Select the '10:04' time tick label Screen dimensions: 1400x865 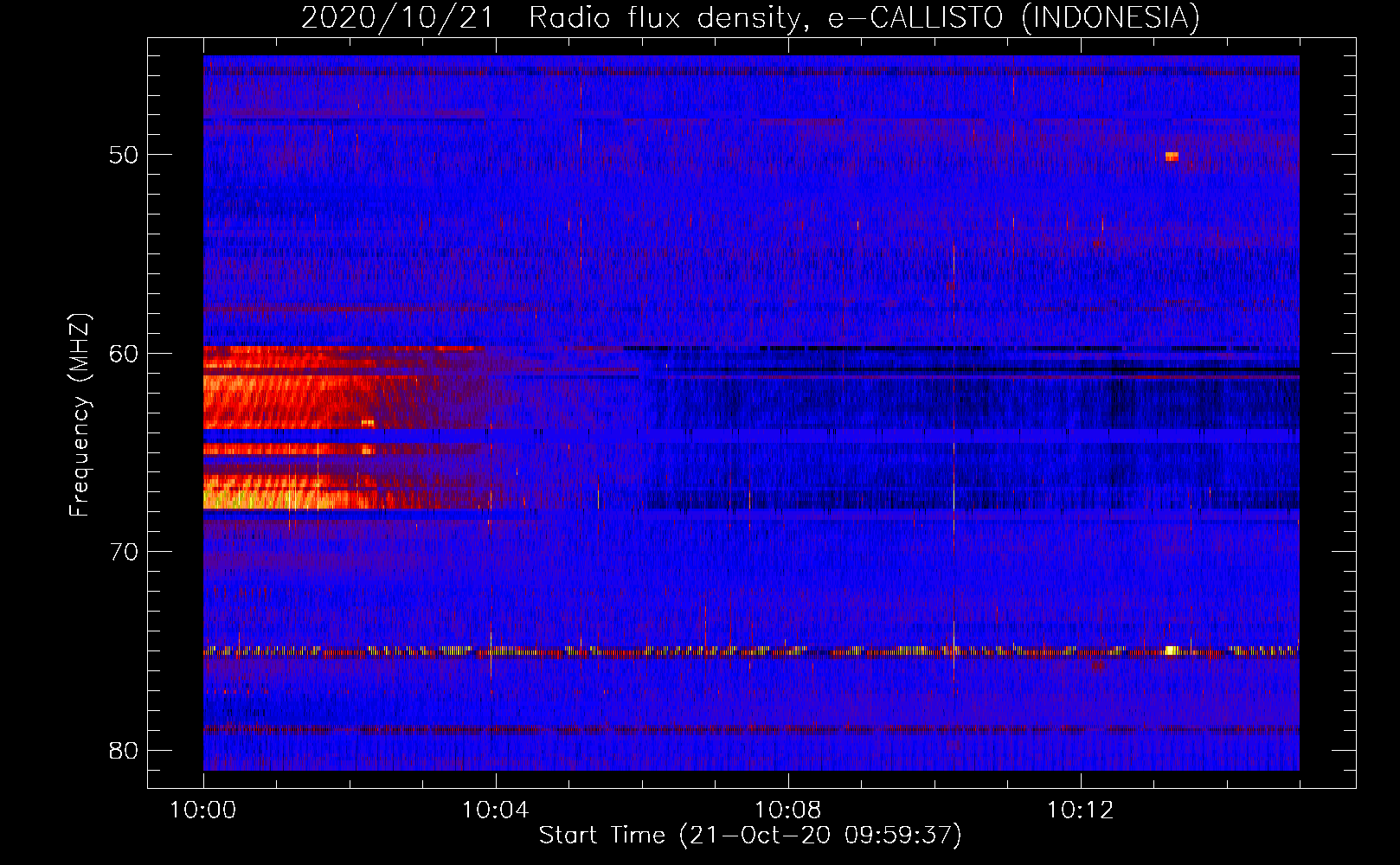click(495, 811)
